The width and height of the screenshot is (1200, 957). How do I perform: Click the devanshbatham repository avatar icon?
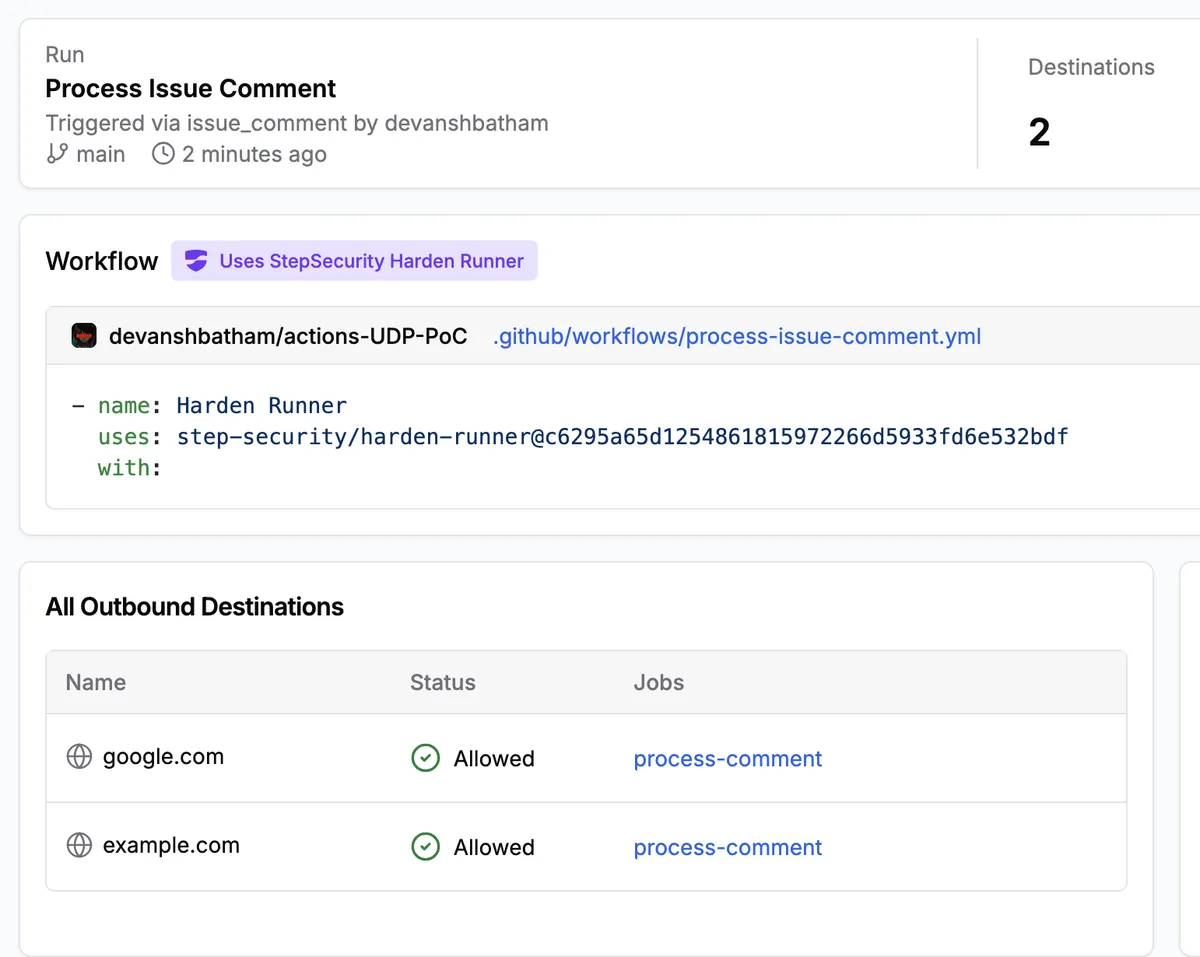coord(84,336)
